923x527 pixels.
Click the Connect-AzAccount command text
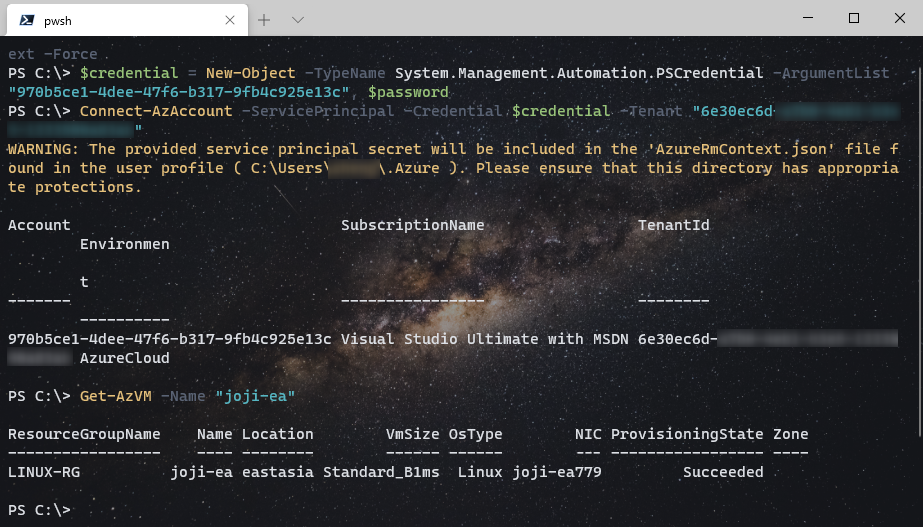(156, 111)
